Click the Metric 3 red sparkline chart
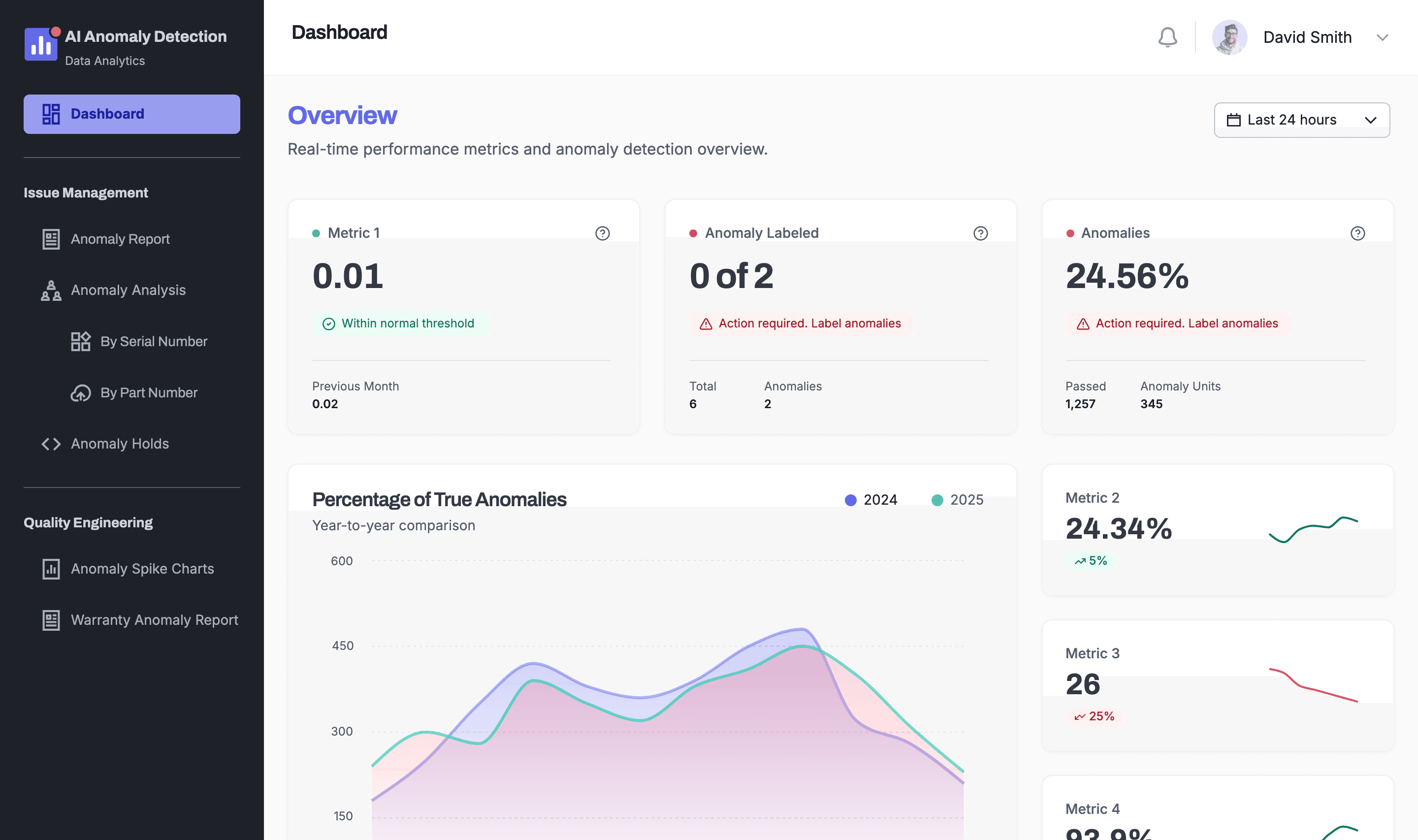 (x=1313, y=685)
